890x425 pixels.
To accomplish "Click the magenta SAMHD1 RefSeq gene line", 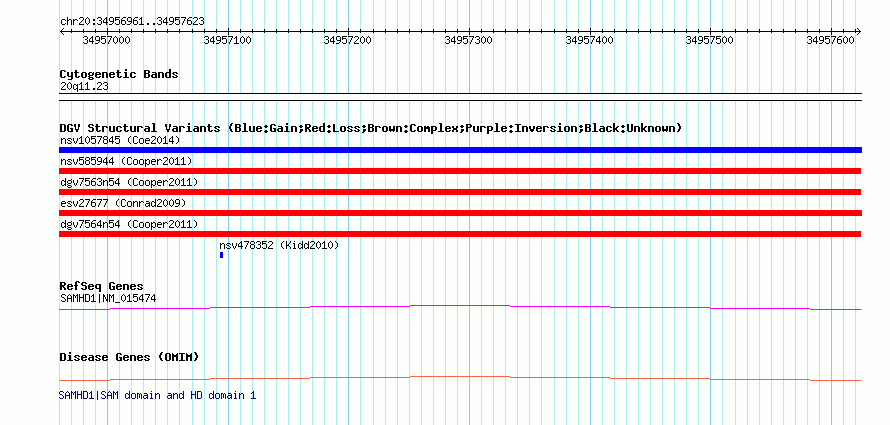I will pos(460,308).
